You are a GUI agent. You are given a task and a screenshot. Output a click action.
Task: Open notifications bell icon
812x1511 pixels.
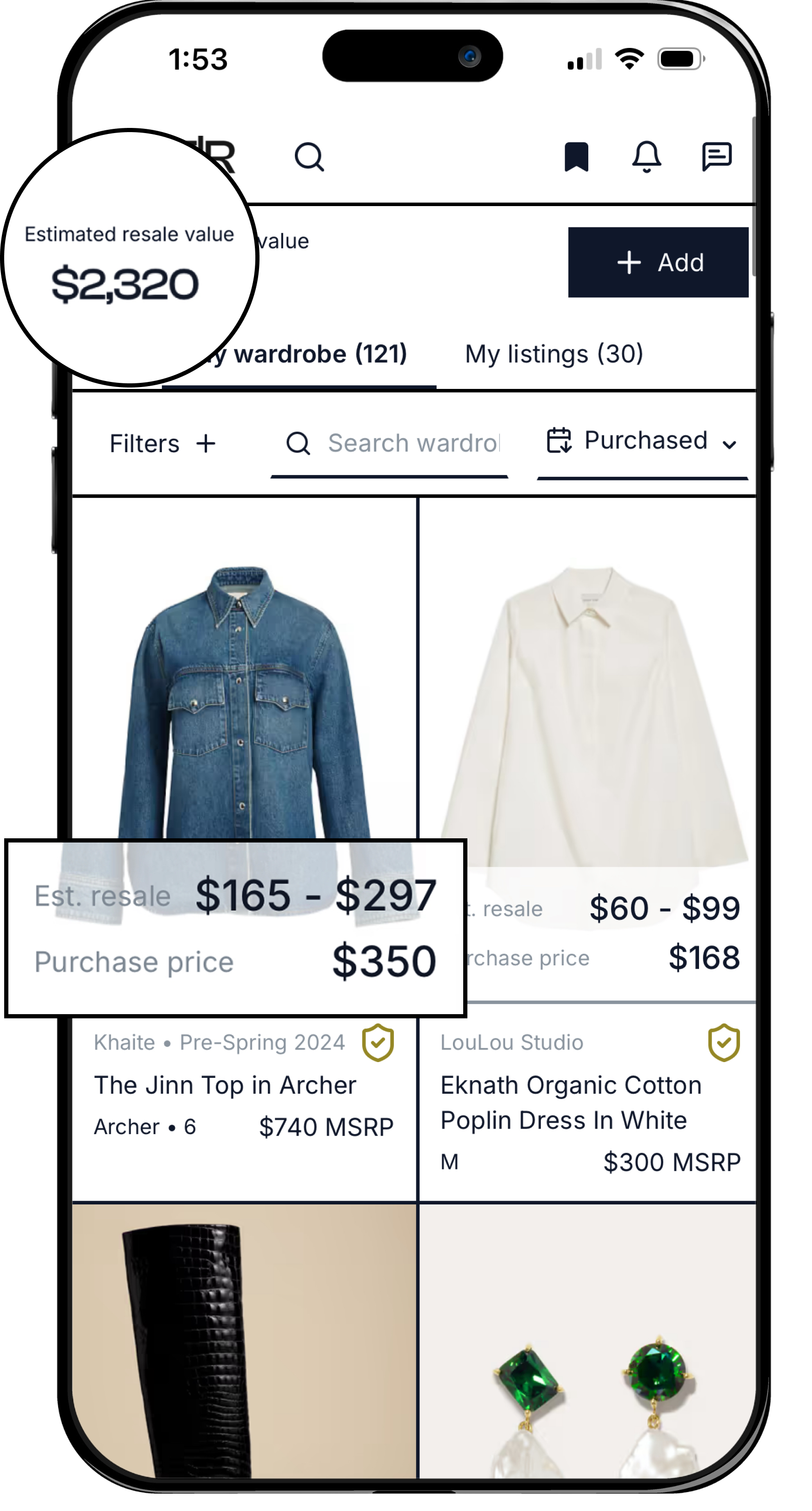pyautogui.click(x=646, y=157)
